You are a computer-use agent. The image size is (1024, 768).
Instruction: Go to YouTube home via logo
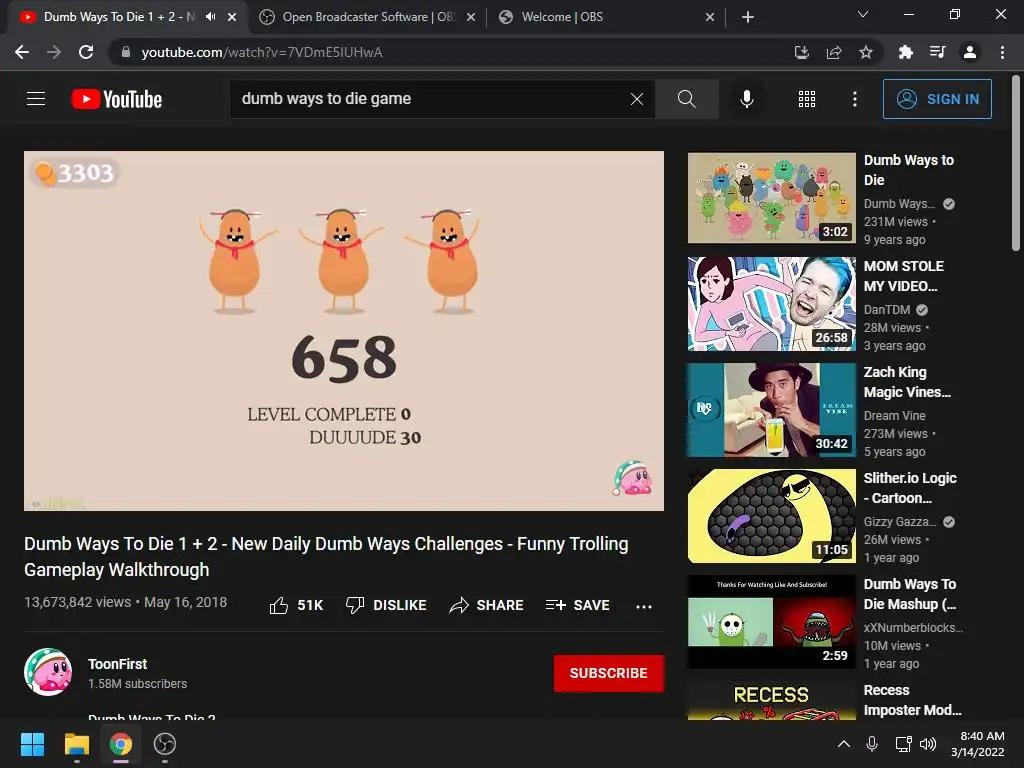pos(117,99)
